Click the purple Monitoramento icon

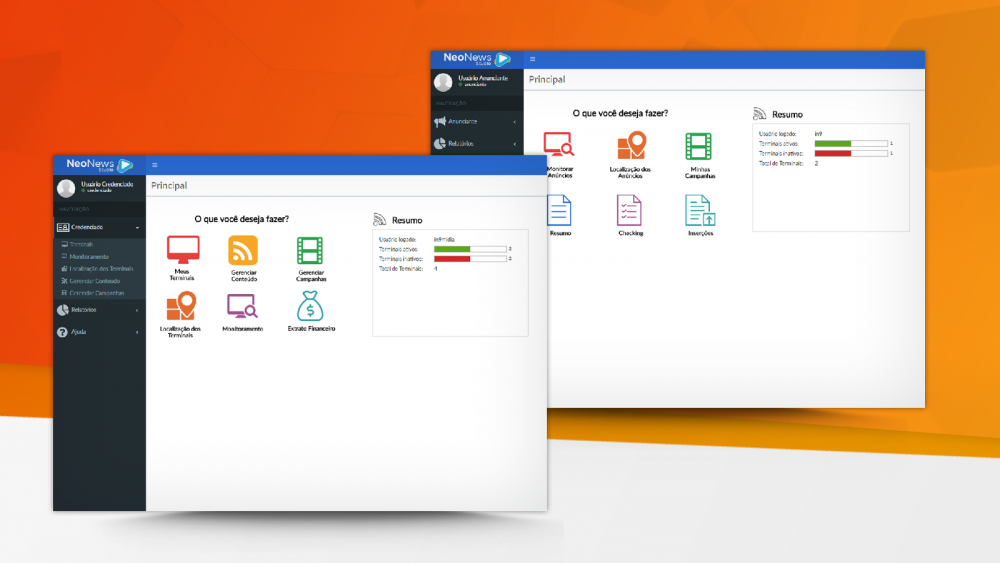242,306
